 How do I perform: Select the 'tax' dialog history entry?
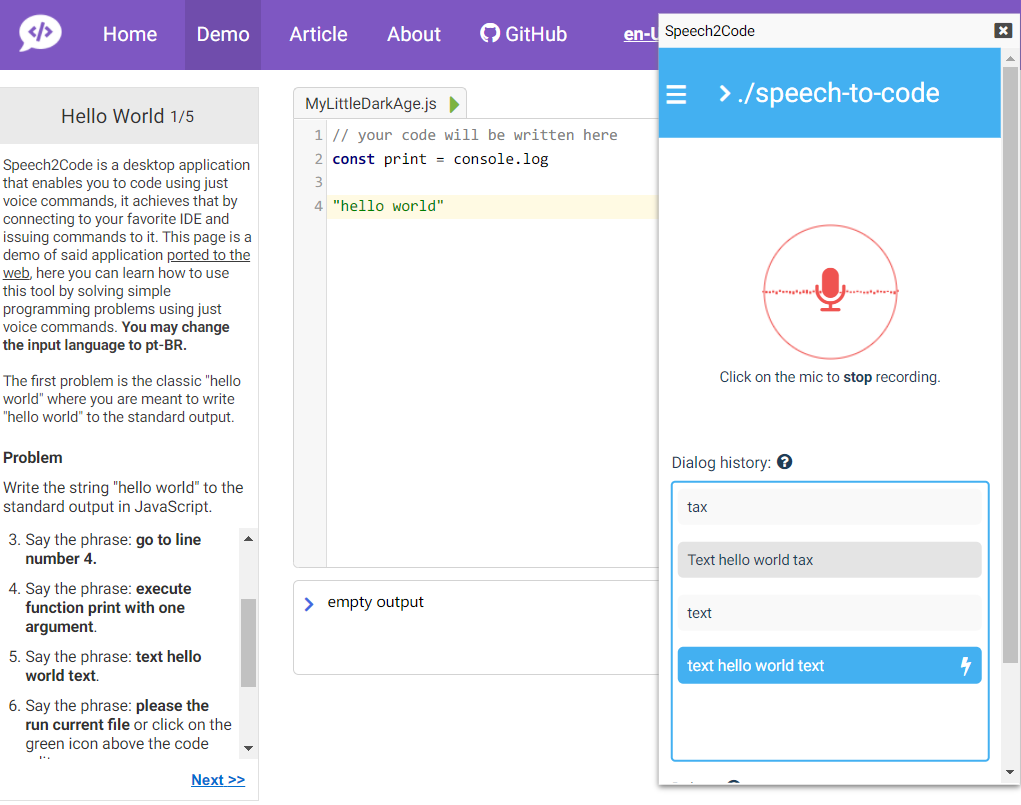pyautogui.click(x=829, y=507)
